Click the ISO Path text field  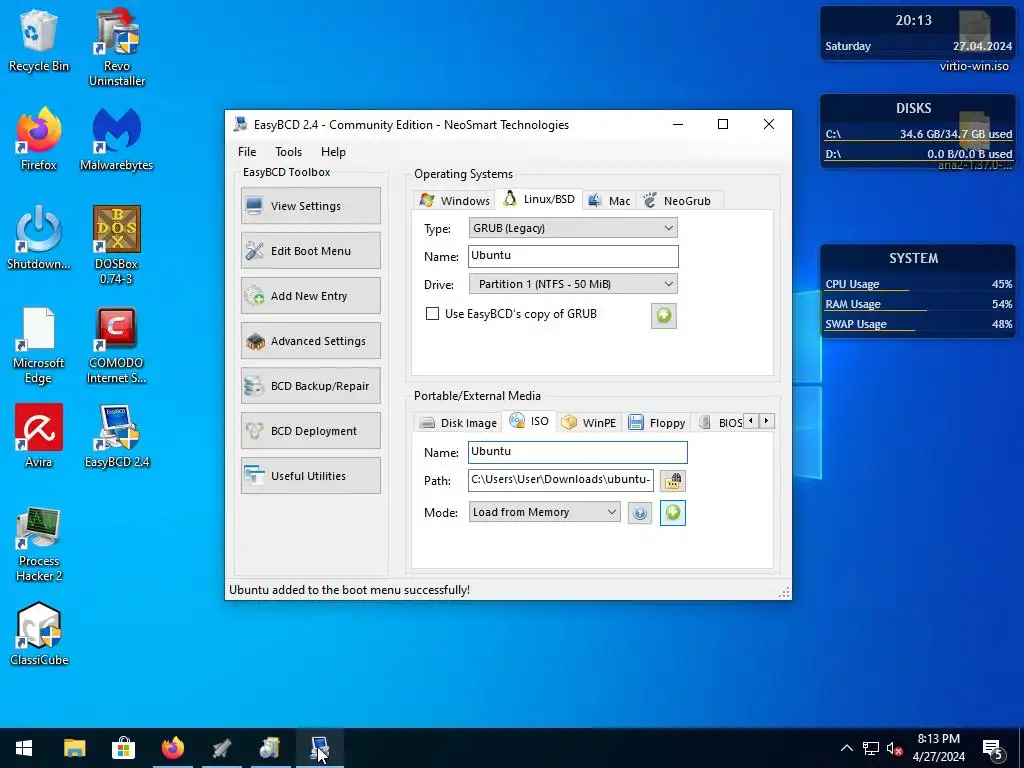coord(560,480)
